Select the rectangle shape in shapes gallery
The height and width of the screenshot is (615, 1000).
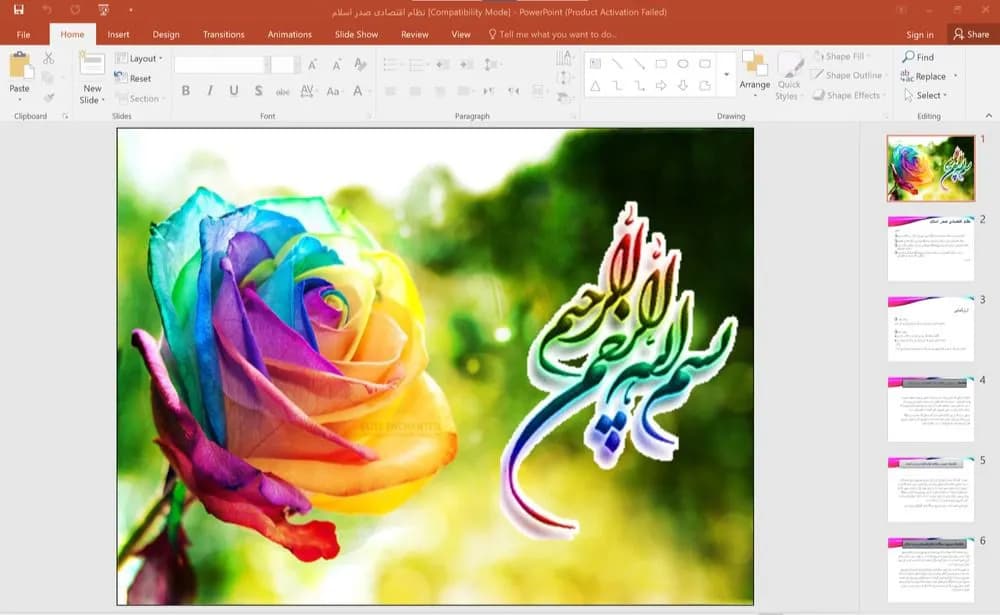661,64
